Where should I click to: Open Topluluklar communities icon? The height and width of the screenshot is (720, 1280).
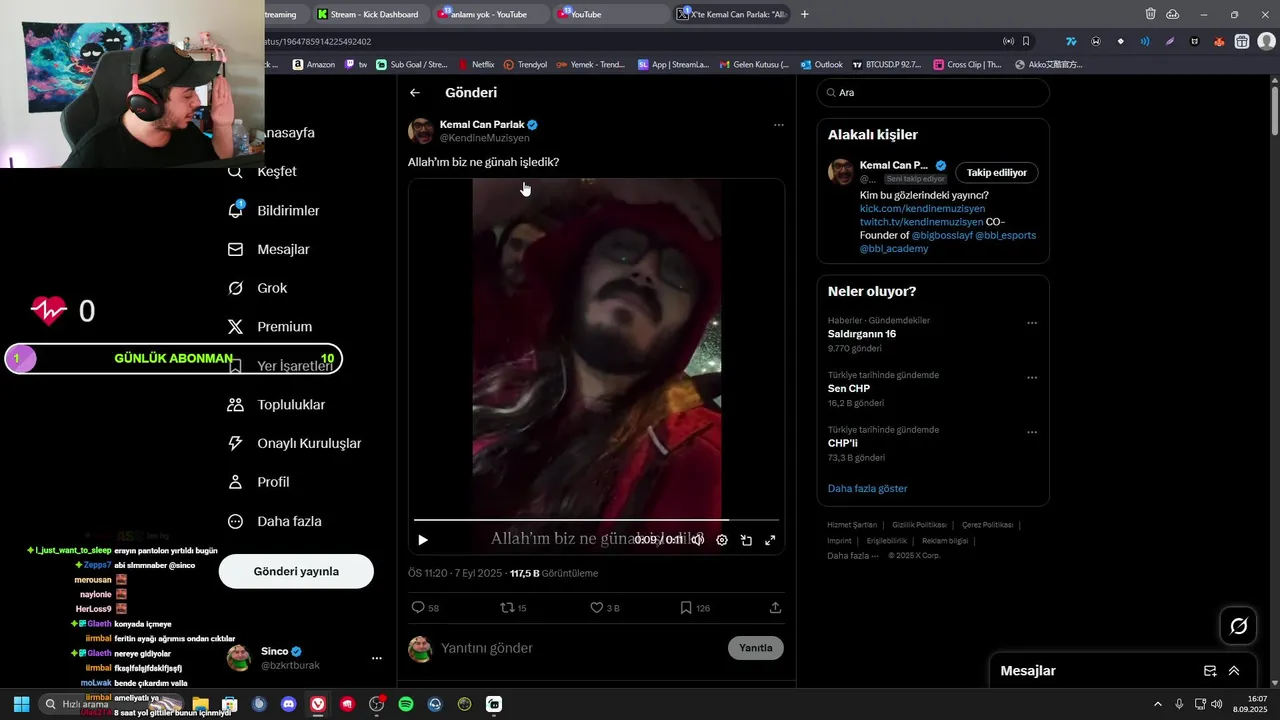point(236,405)
